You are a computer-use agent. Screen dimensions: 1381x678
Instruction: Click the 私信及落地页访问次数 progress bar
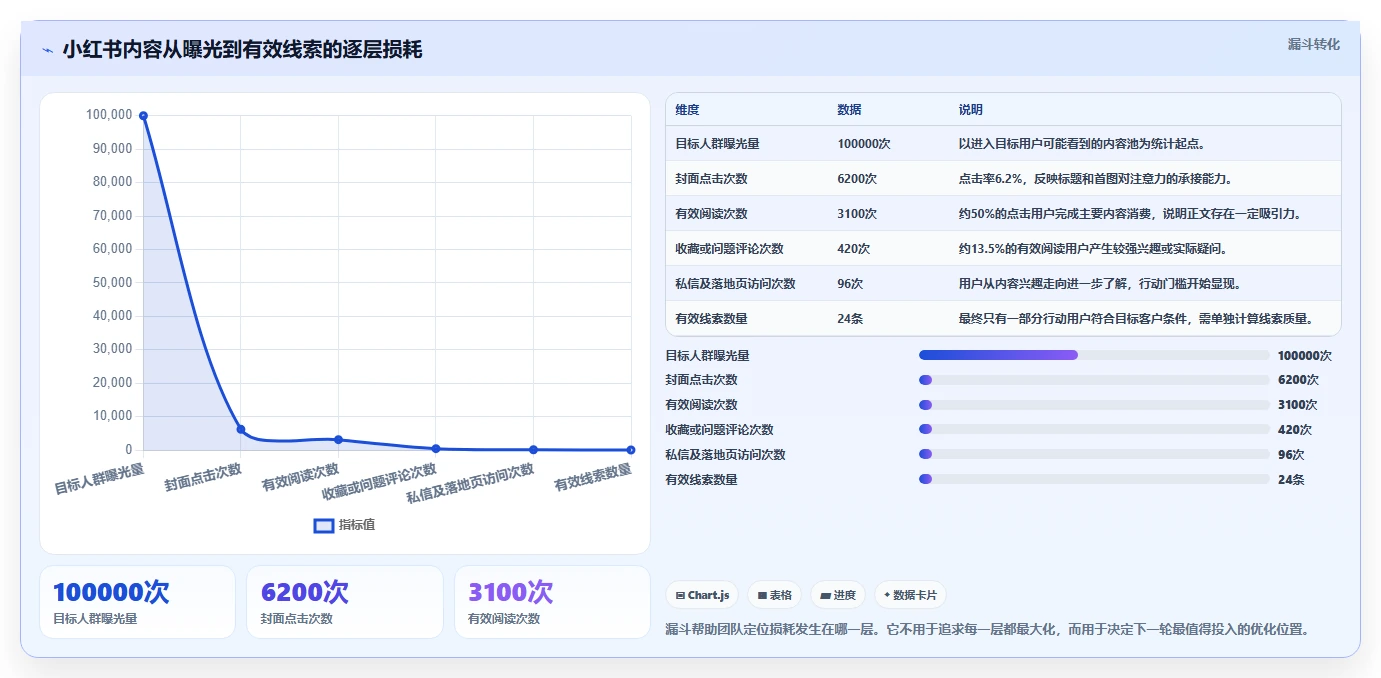coord(1094,455)
